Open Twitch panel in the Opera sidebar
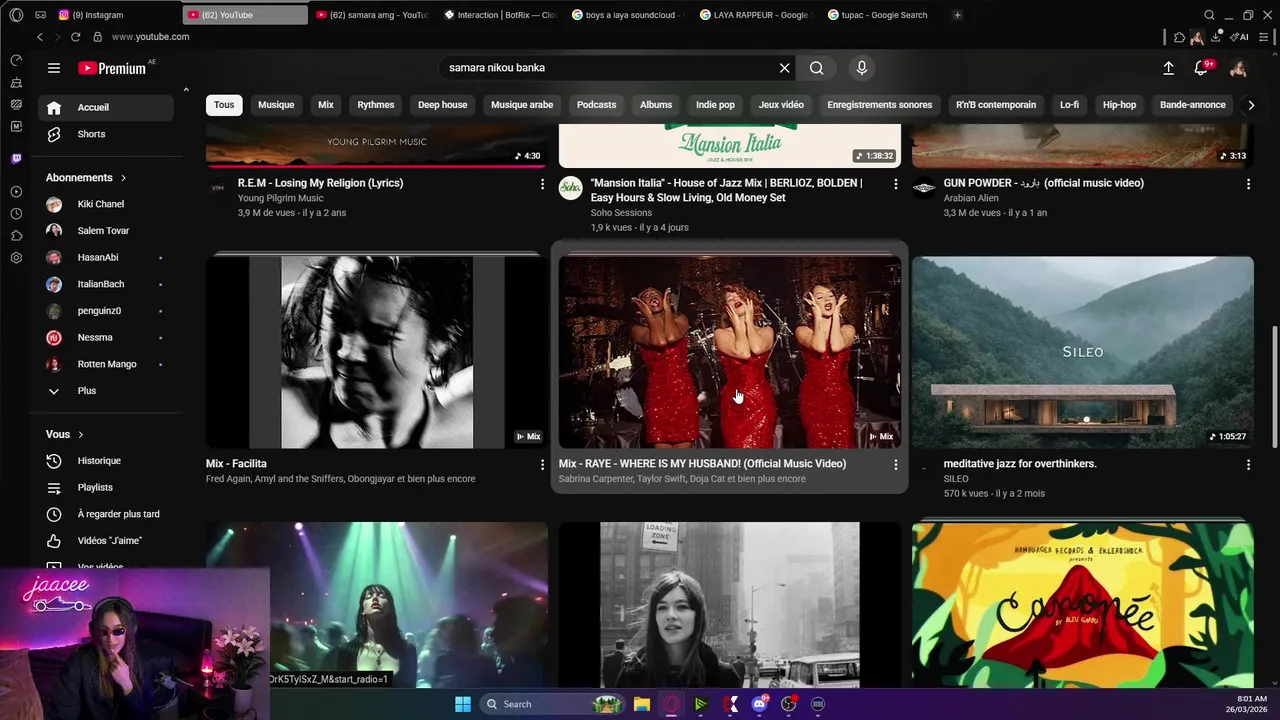The width and height of the screenshot is (1280, 720). (x=16, y=158)
